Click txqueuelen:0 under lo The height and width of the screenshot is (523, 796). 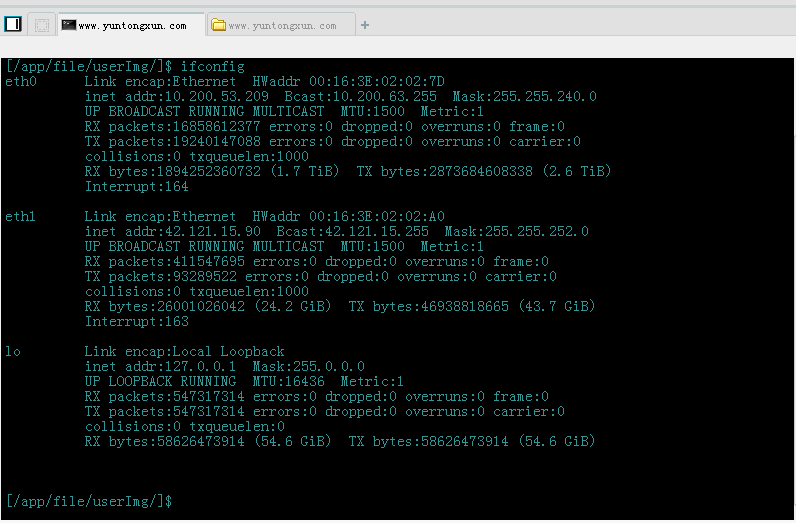(237, 427)
